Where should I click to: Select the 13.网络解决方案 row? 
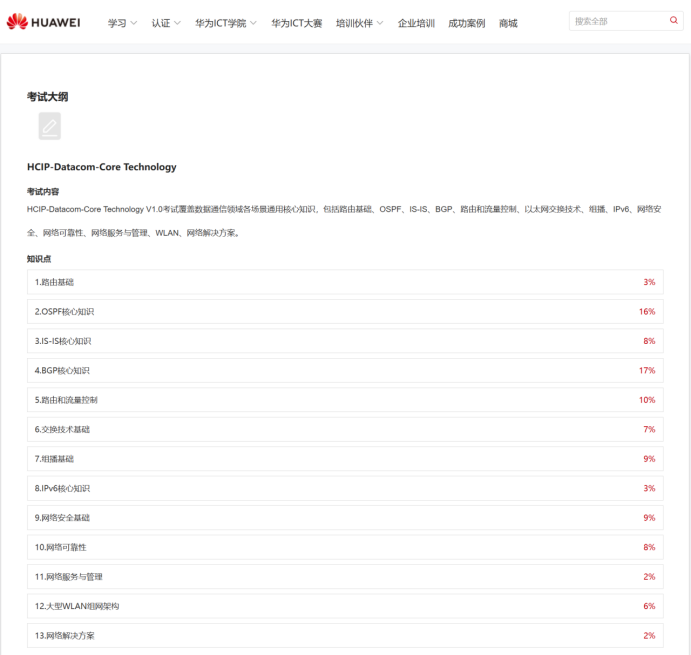coord(345,636)
